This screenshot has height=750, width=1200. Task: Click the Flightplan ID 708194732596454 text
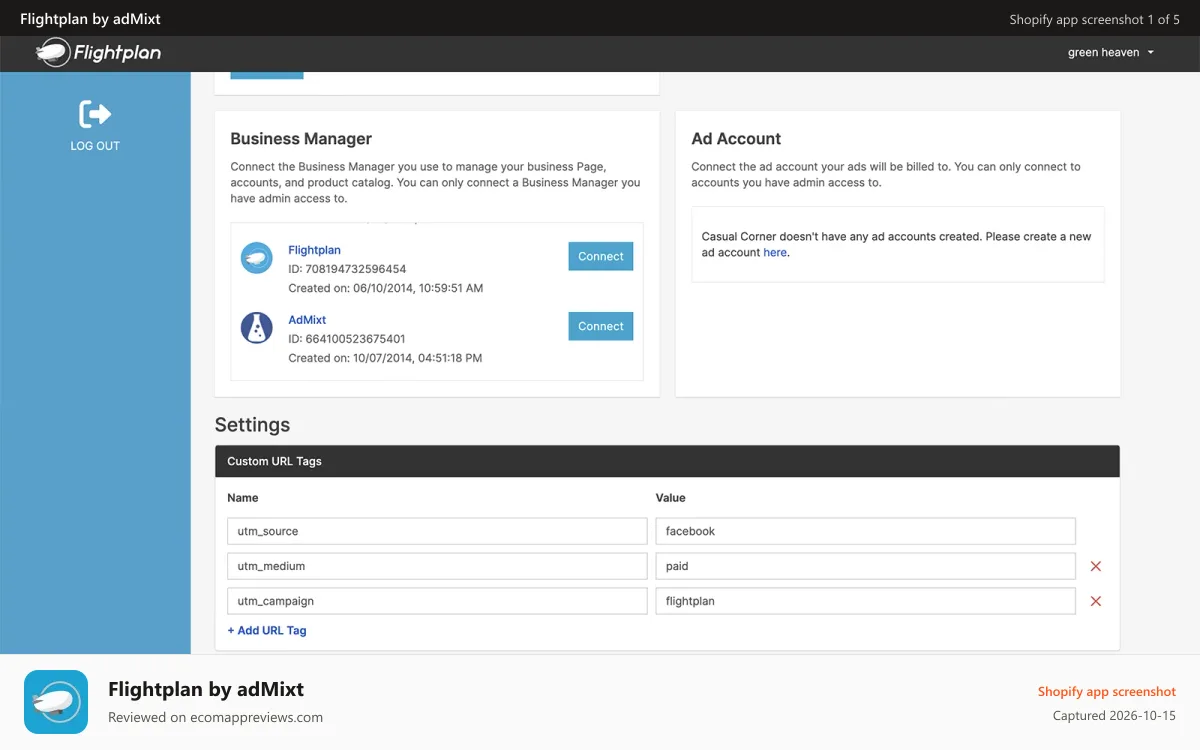coord(347,269)
